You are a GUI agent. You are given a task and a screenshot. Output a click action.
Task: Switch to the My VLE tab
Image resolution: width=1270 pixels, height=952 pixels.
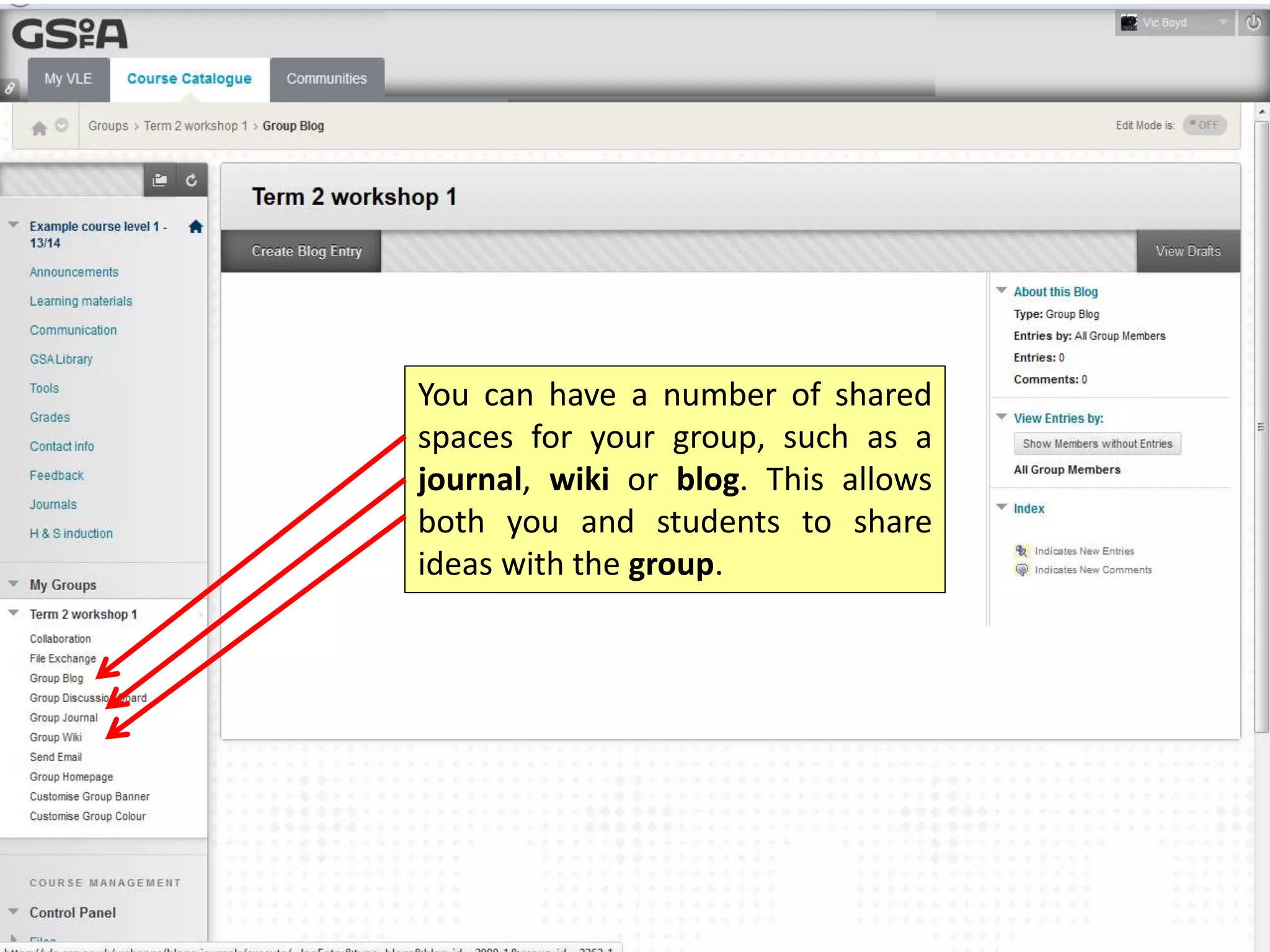point(68,79)
